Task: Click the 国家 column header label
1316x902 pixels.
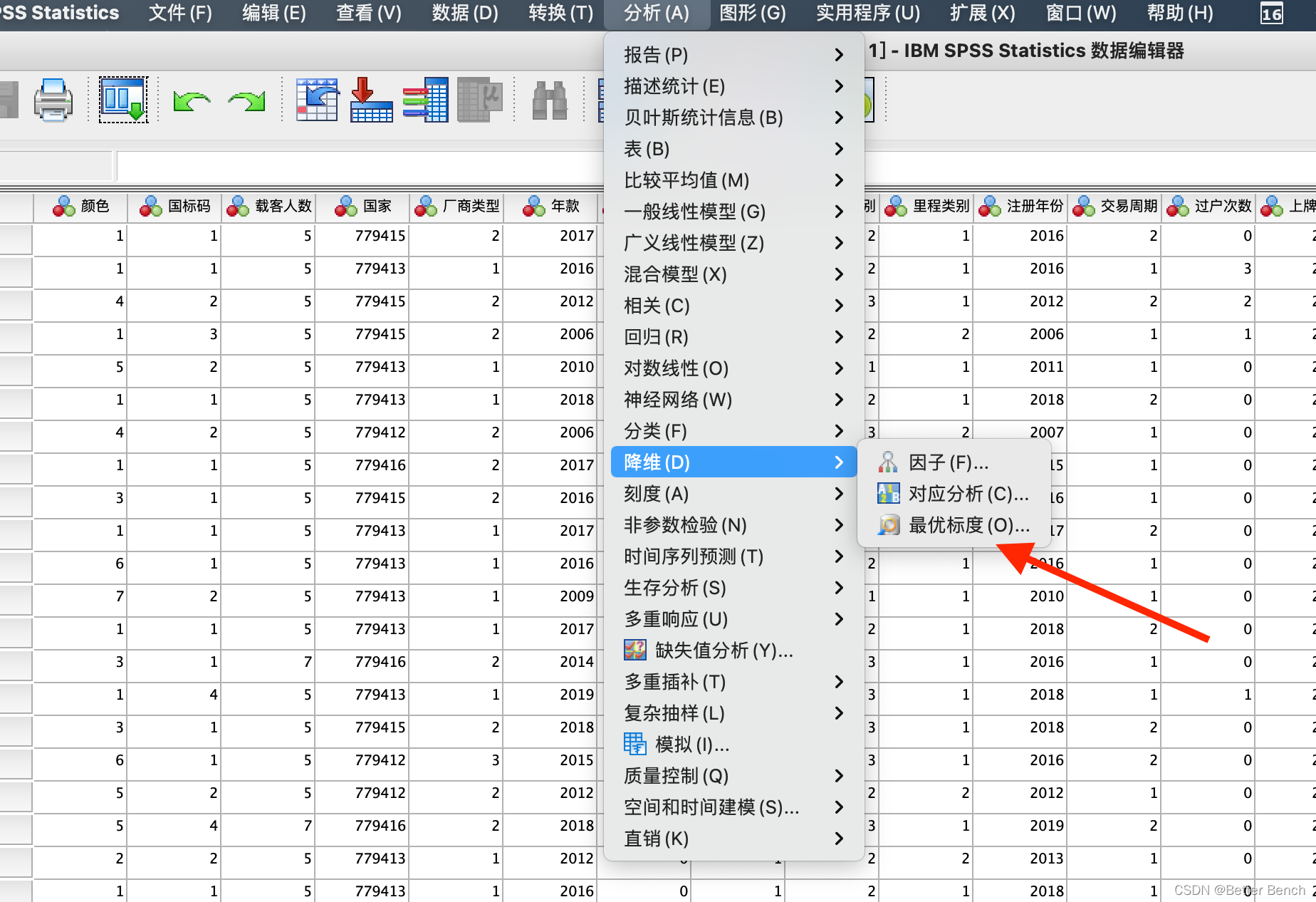Action: pos(377,206)
